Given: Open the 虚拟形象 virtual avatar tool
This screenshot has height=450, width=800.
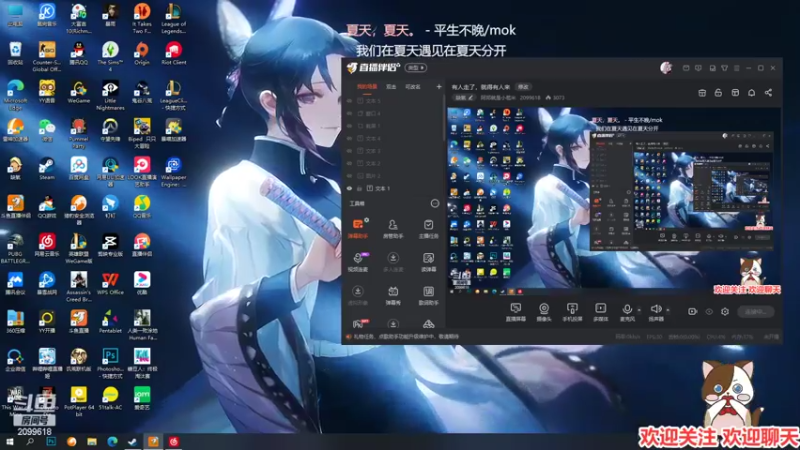Looking at the screenshot, I should click(358, 295).
